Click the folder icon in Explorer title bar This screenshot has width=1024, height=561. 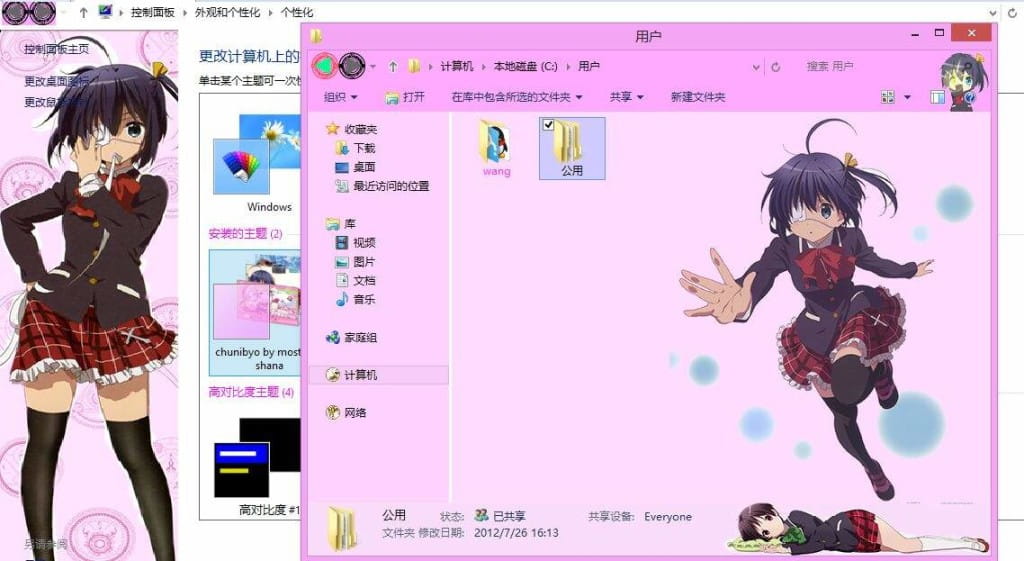coord(316,35)
